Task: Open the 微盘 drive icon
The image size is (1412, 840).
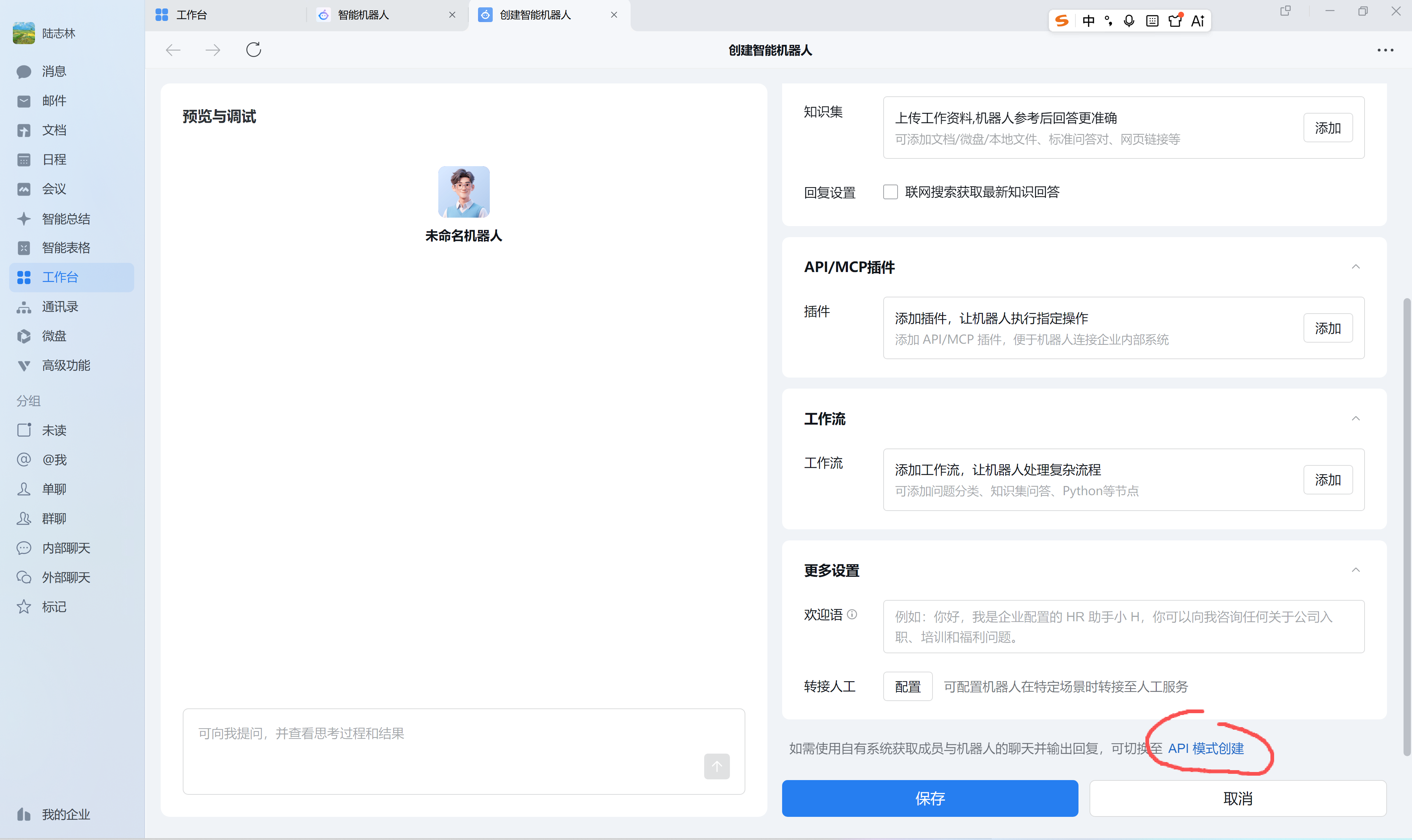Action: (24, 336)
